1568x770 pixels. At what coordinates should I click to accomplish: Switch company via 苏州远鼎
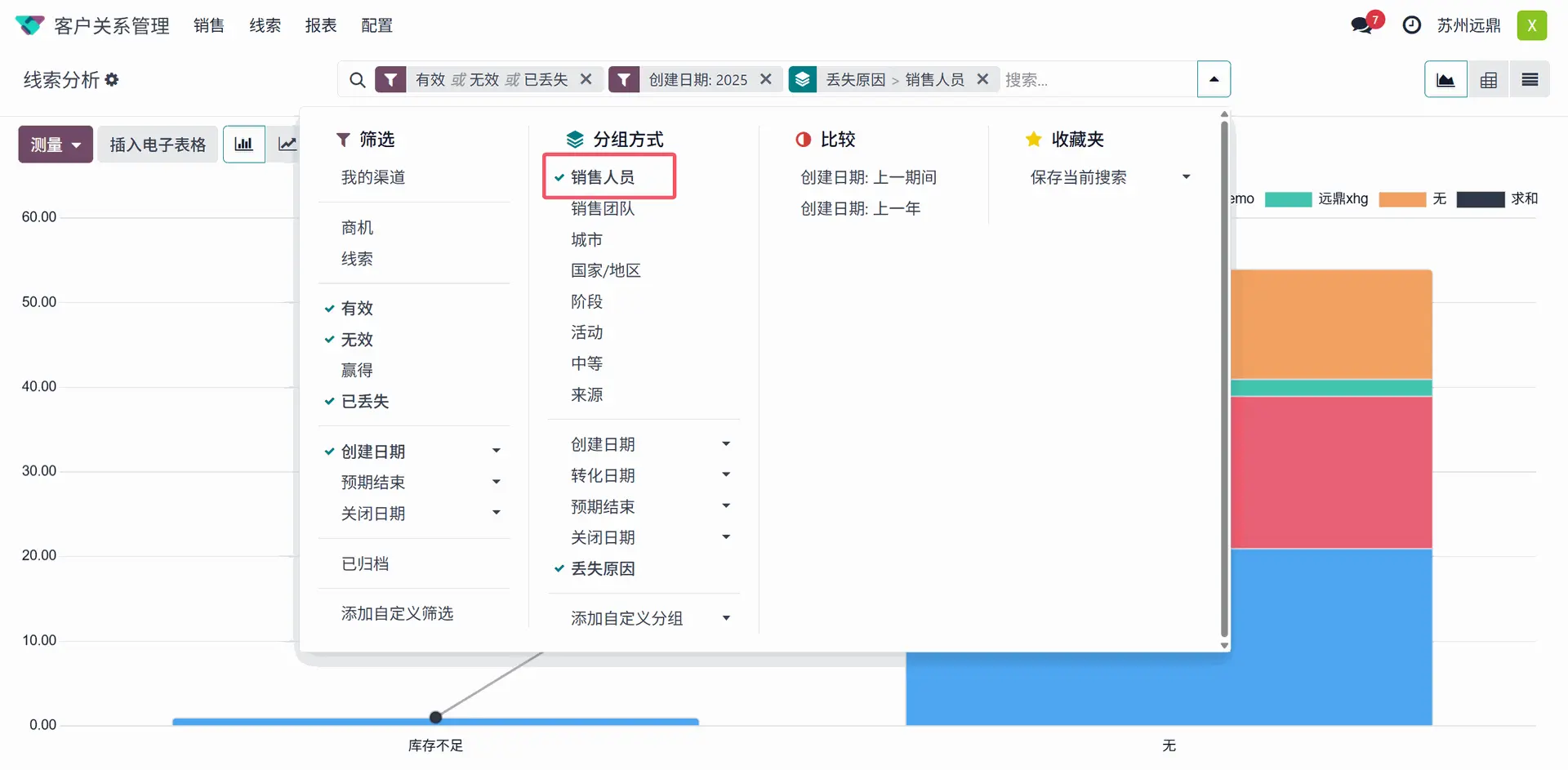point(1468,25)
